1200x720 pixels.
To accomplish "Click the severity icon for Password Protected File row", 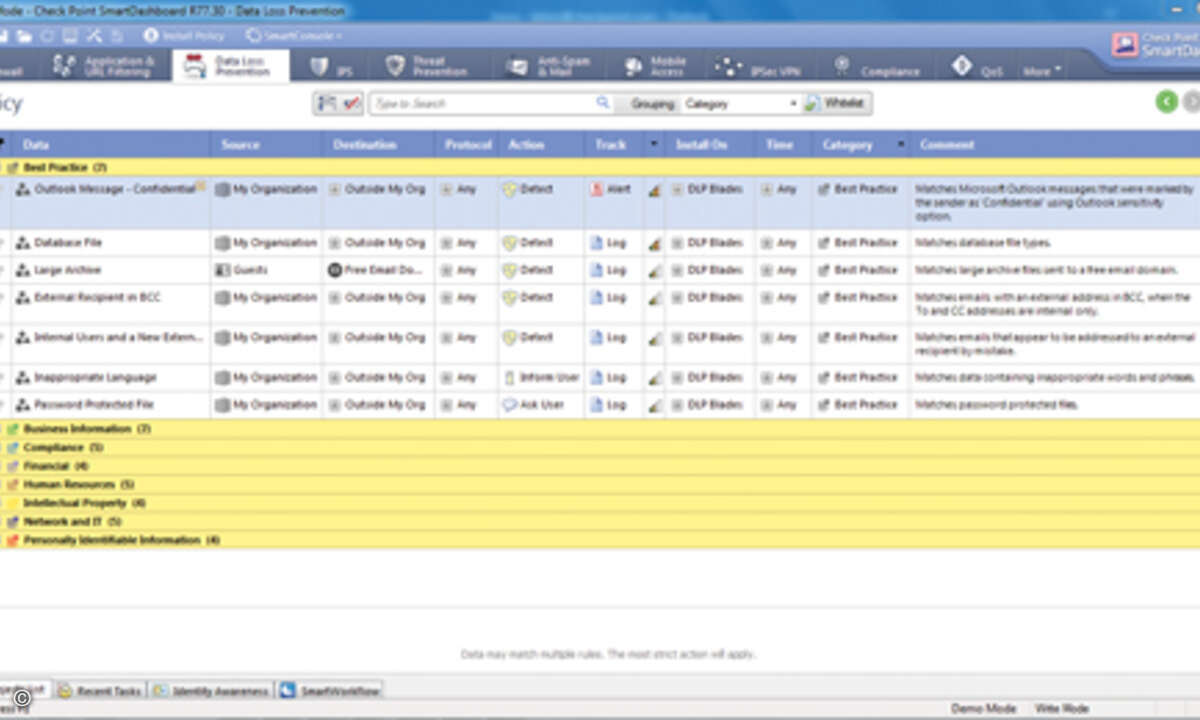I will point(654,406).
